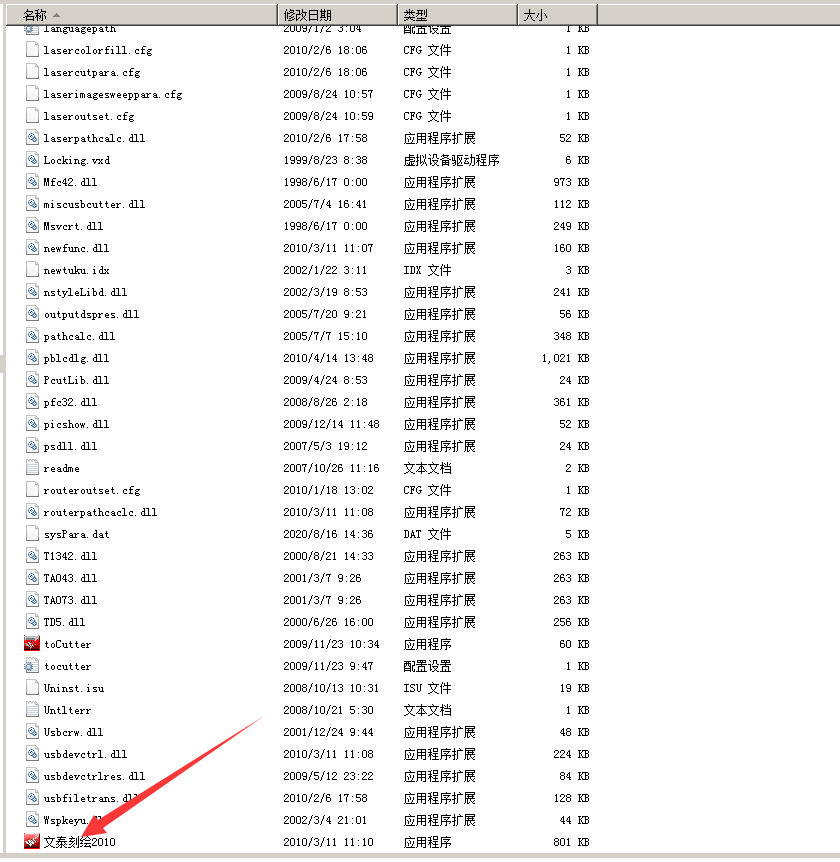Click the laserimagesweeppara.cfg file name

tap(112, 94)
